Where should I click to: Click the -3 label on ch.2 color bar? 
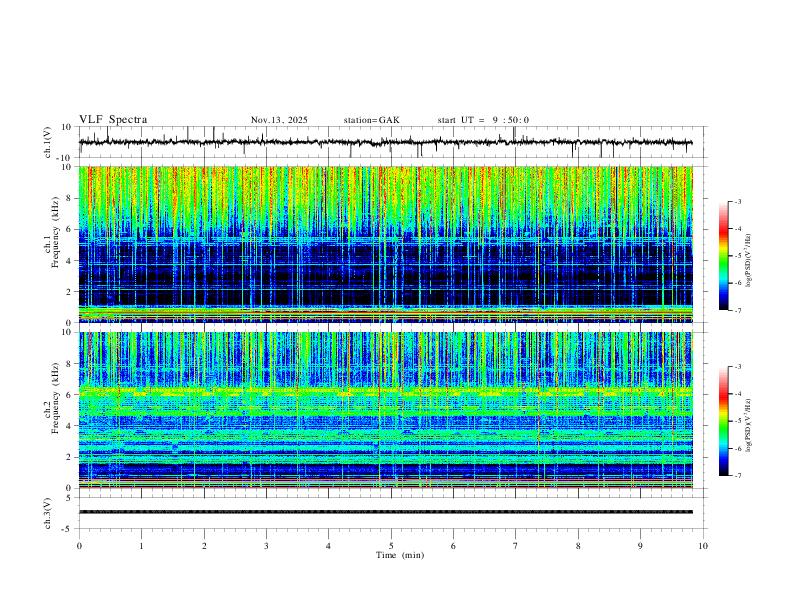click(x=737, y=367)
